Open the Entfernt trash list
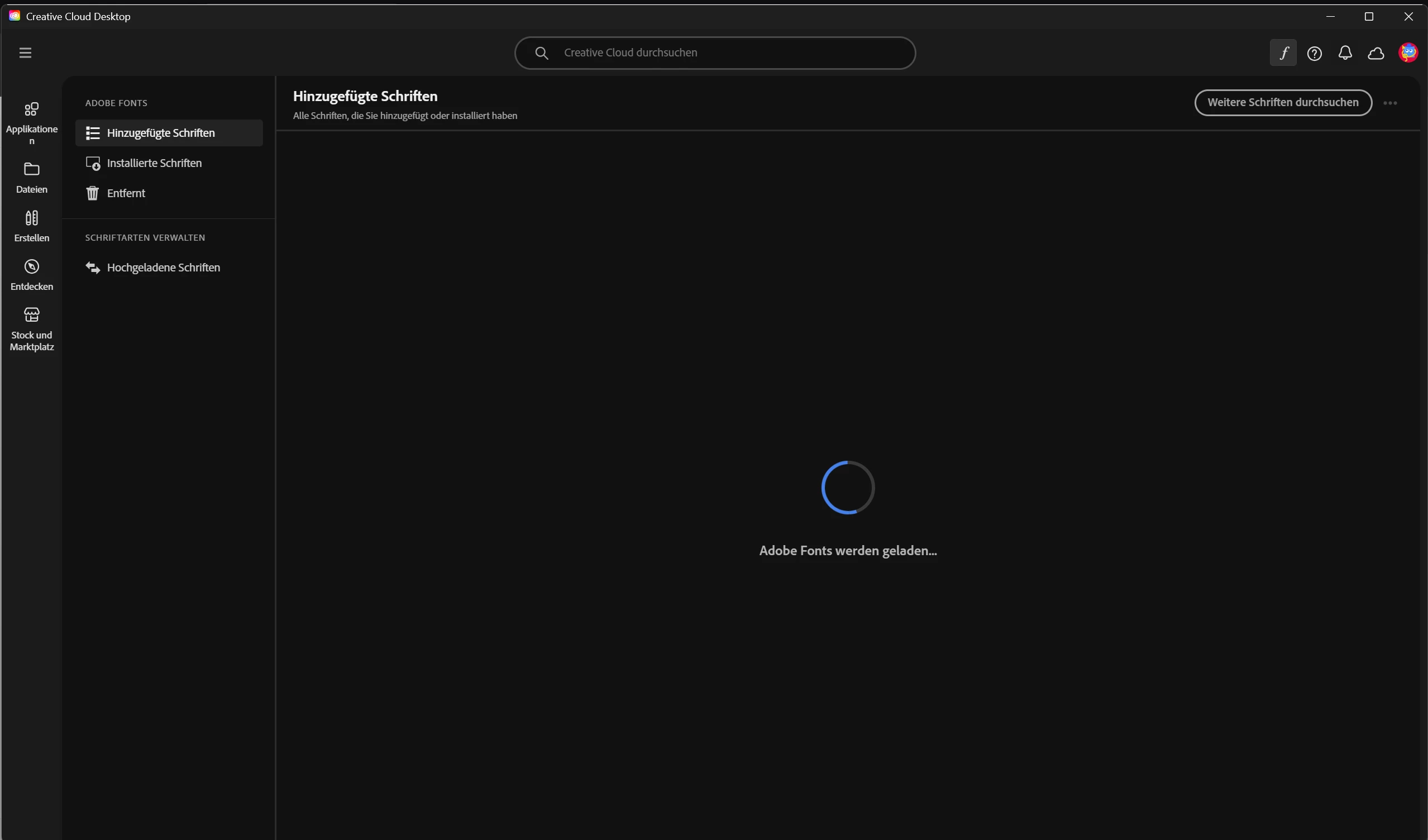Screen dimensions: 1428x840 click(126, 193)
